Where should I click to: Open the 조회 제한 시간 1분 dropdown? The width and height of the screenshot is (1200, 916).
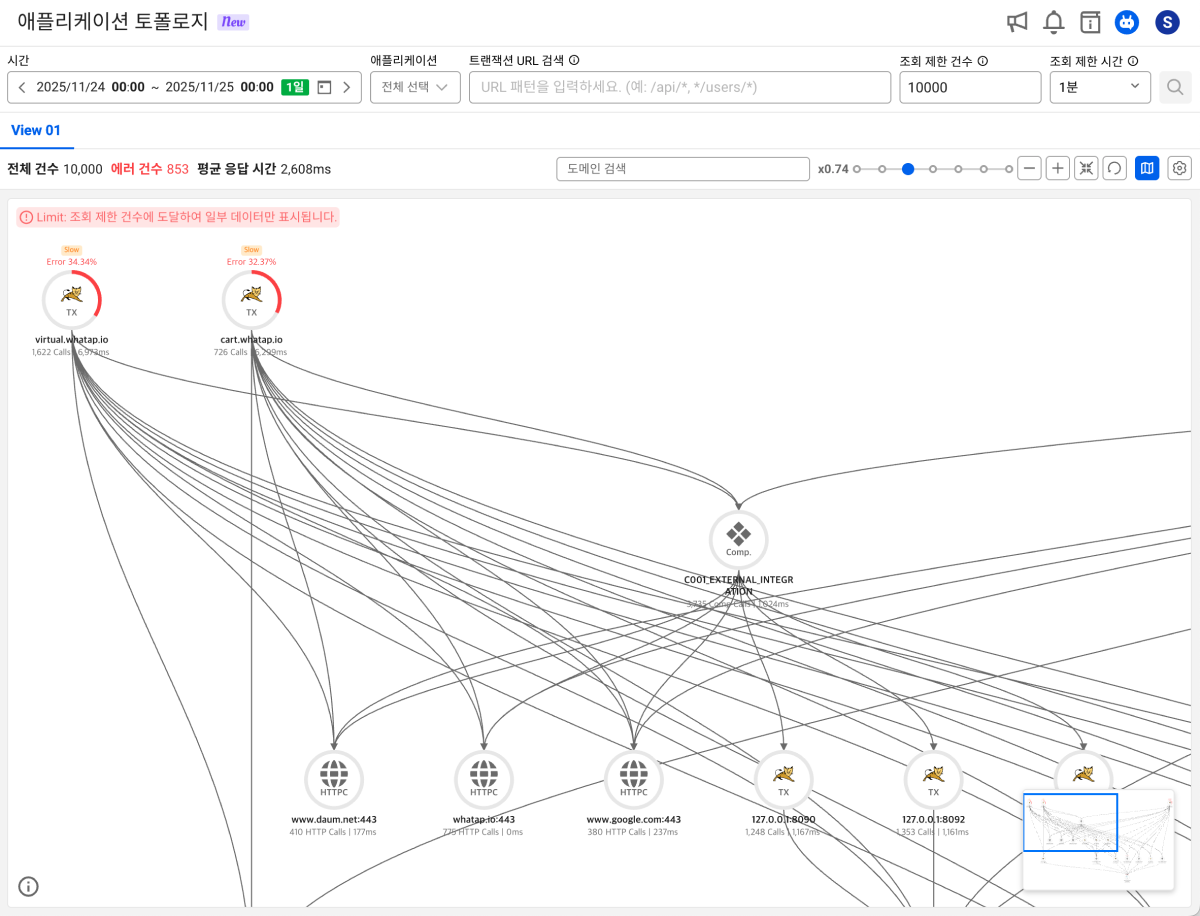[x=1099, y=87]
